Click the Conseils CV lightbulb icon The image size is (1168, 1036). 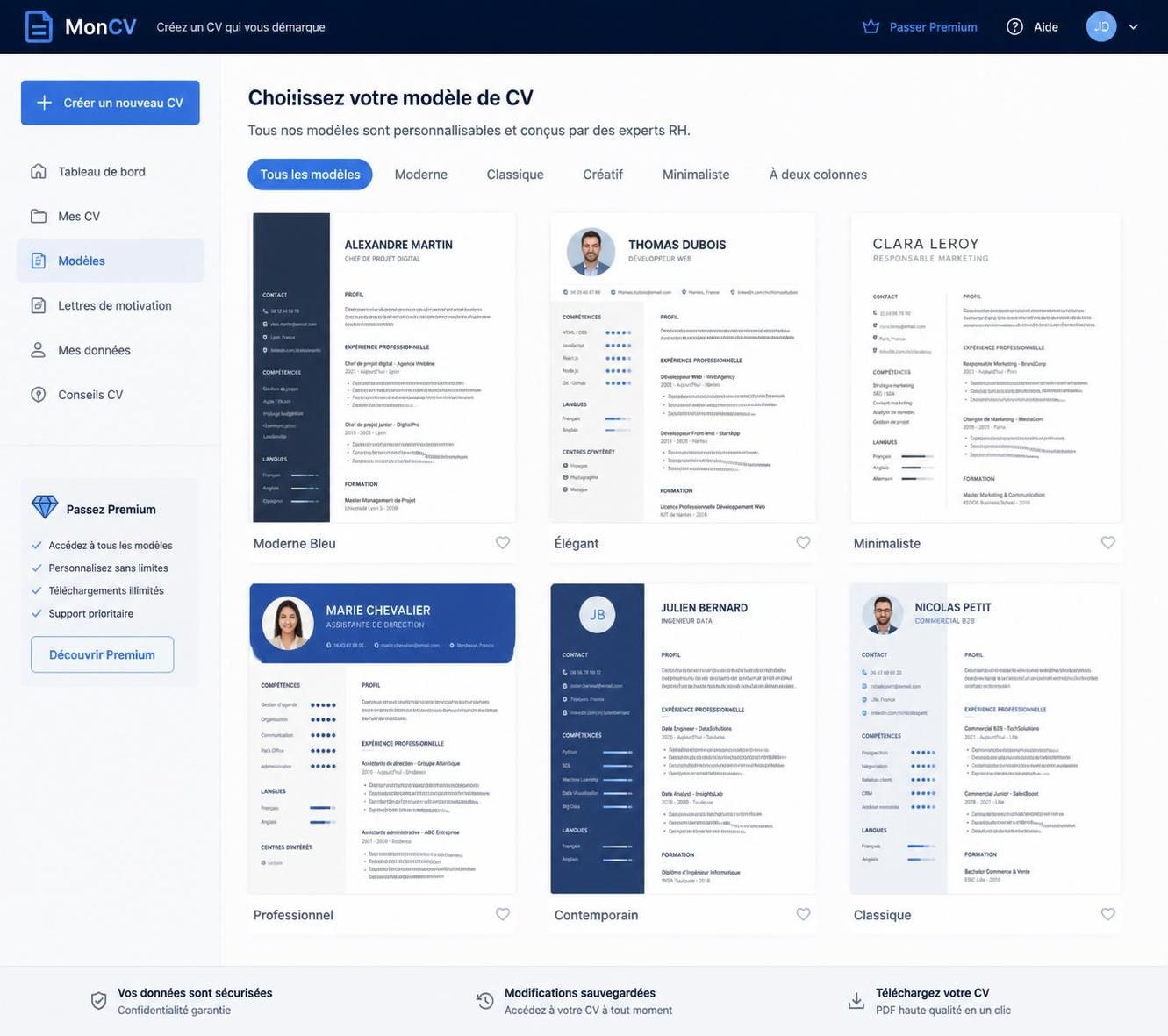coord(39,395)
